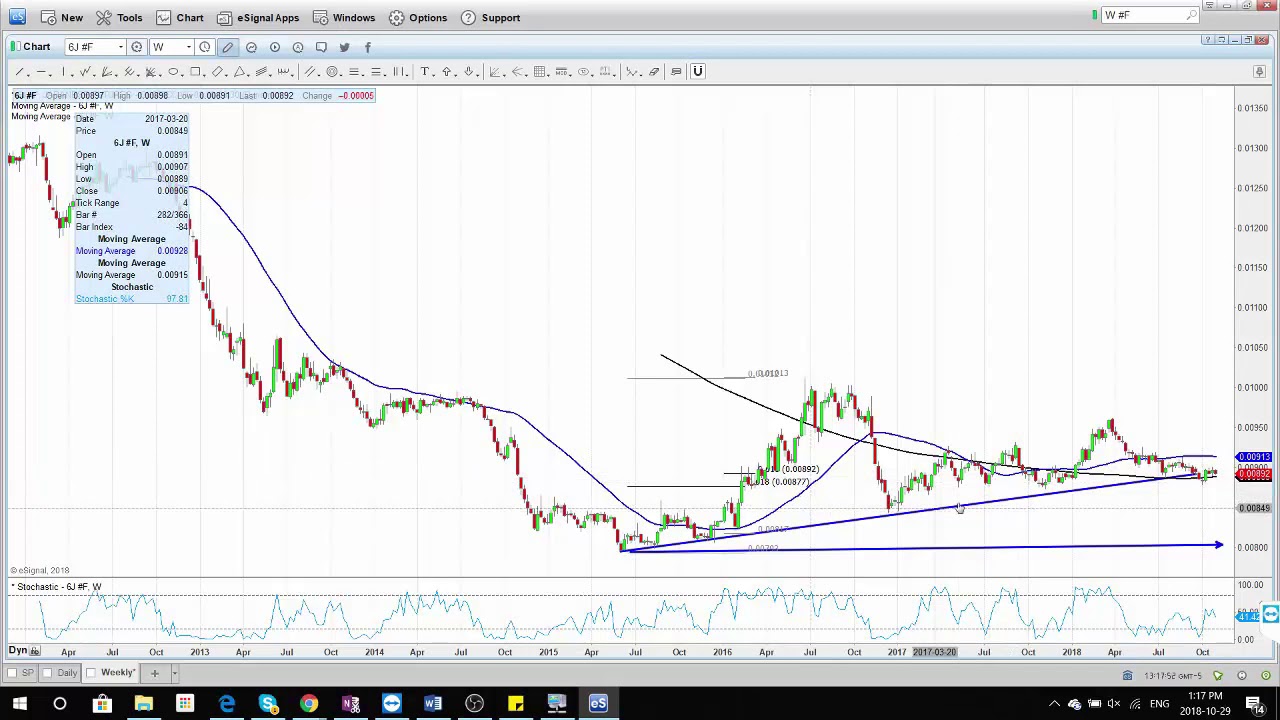Select the up arrow marker tool
The height and width of the screenshot is (720, 1280).
(x=446, y=72)
